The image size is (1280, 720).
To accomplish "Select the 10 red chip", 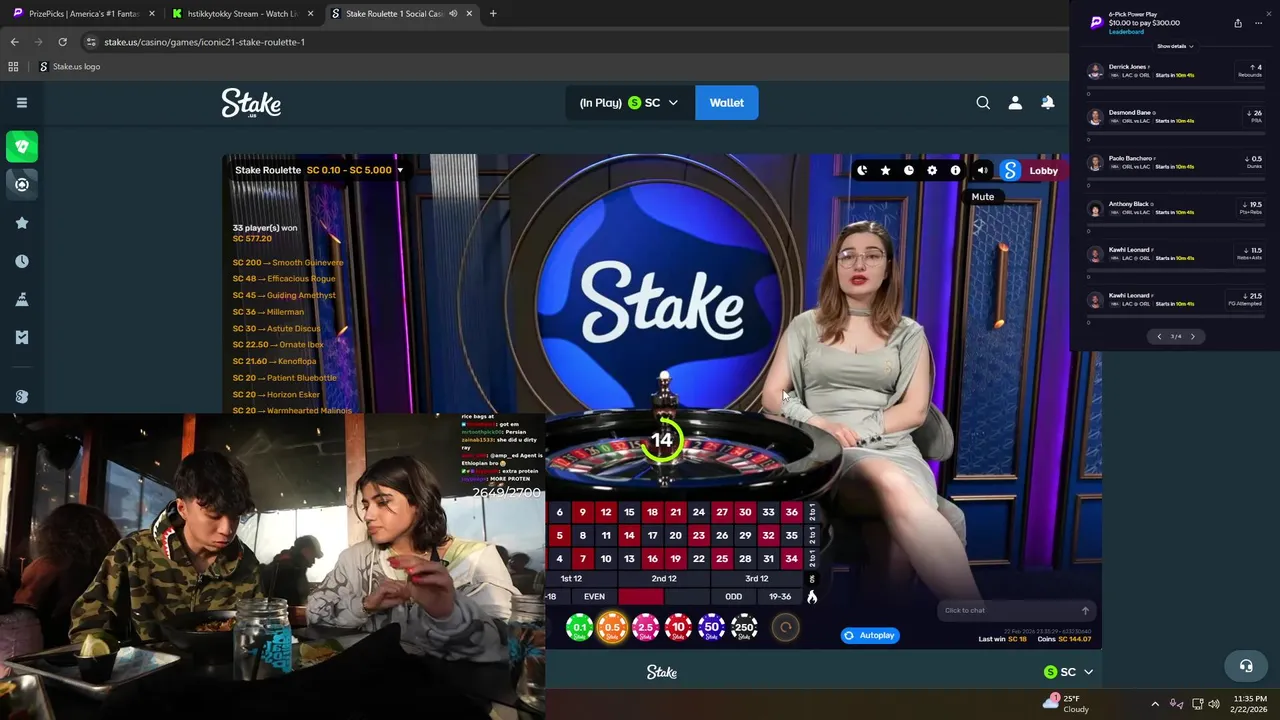I will pyautogui.click(x=678, y=628).
